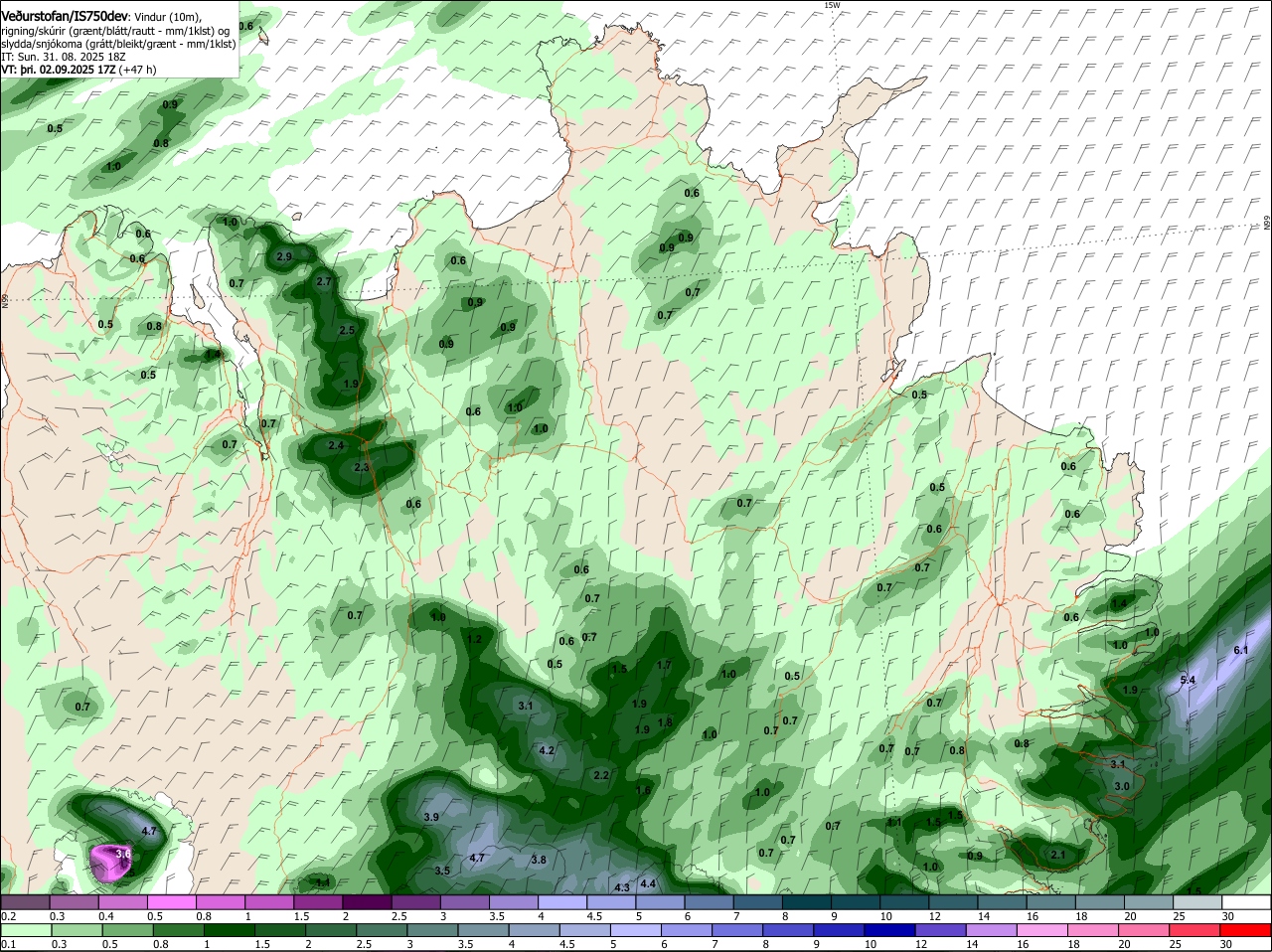Click the 1.7 rainfall value
The width and height of the screenshot is (1272, 952).
click(x=665, y=665)
